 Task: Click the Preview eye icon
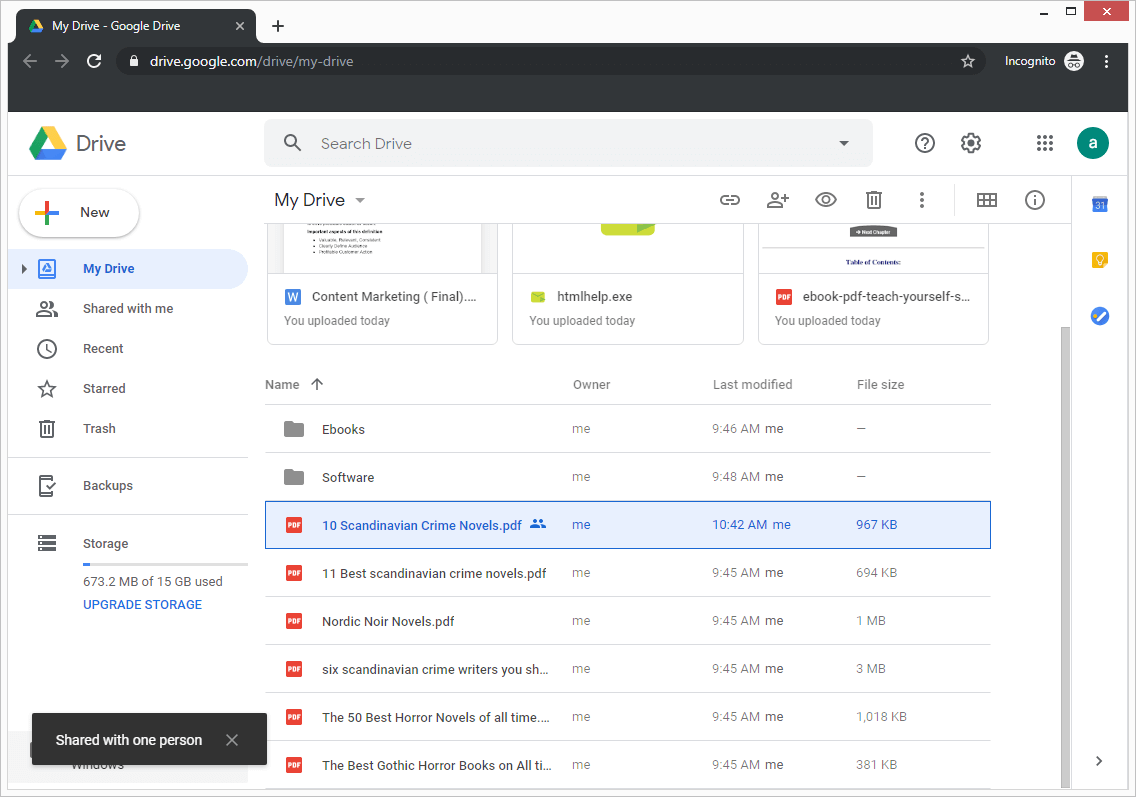point(826,200)
